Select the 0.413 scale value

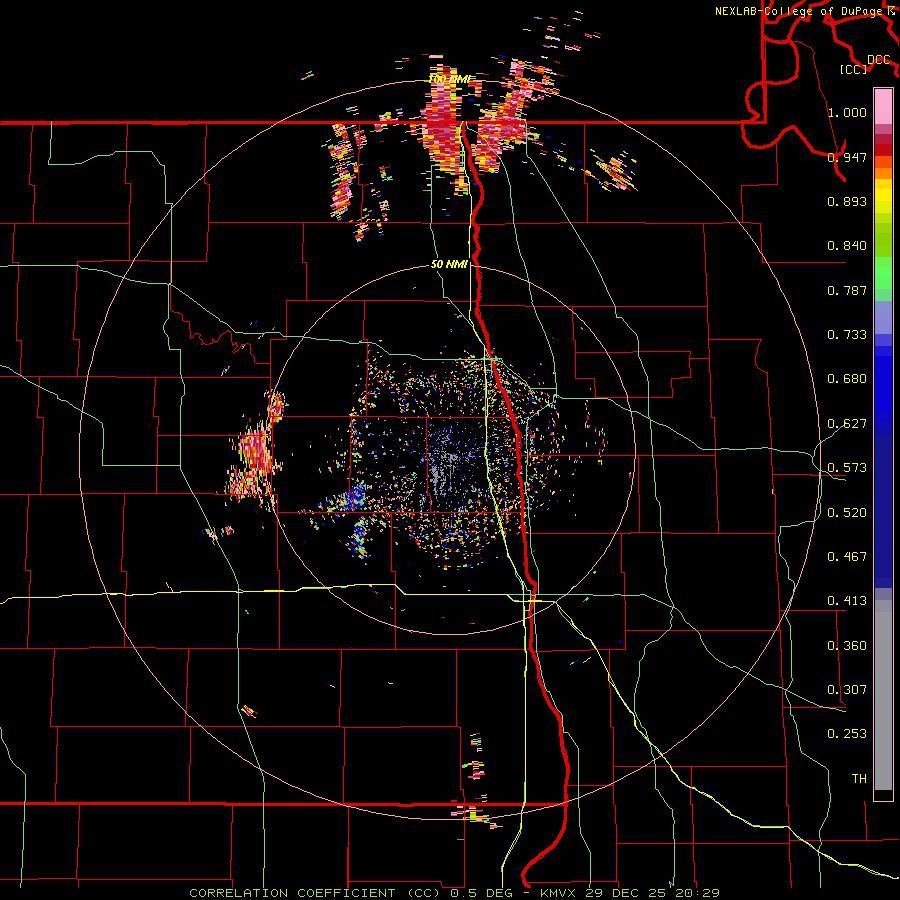(847, 601)
